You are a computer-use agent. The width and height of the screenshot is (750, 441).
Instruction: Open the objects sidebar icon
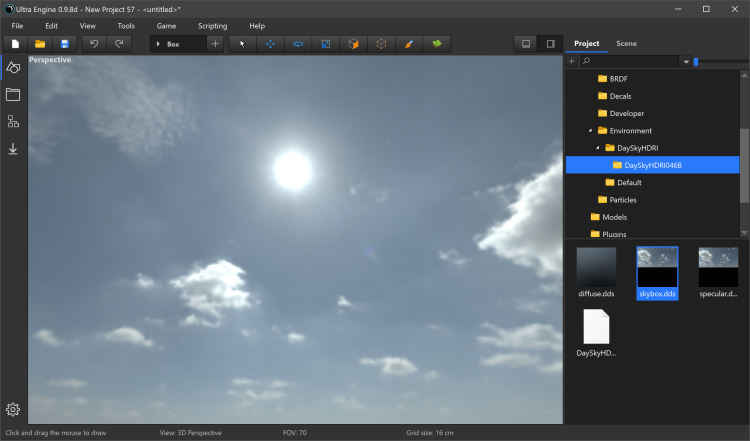tap(13, 67)
